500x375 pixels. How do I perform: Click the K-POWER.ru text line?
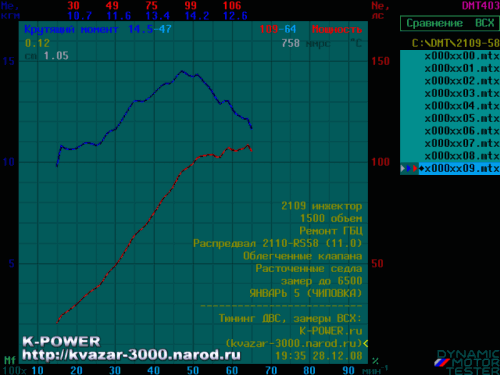(330, 331)
